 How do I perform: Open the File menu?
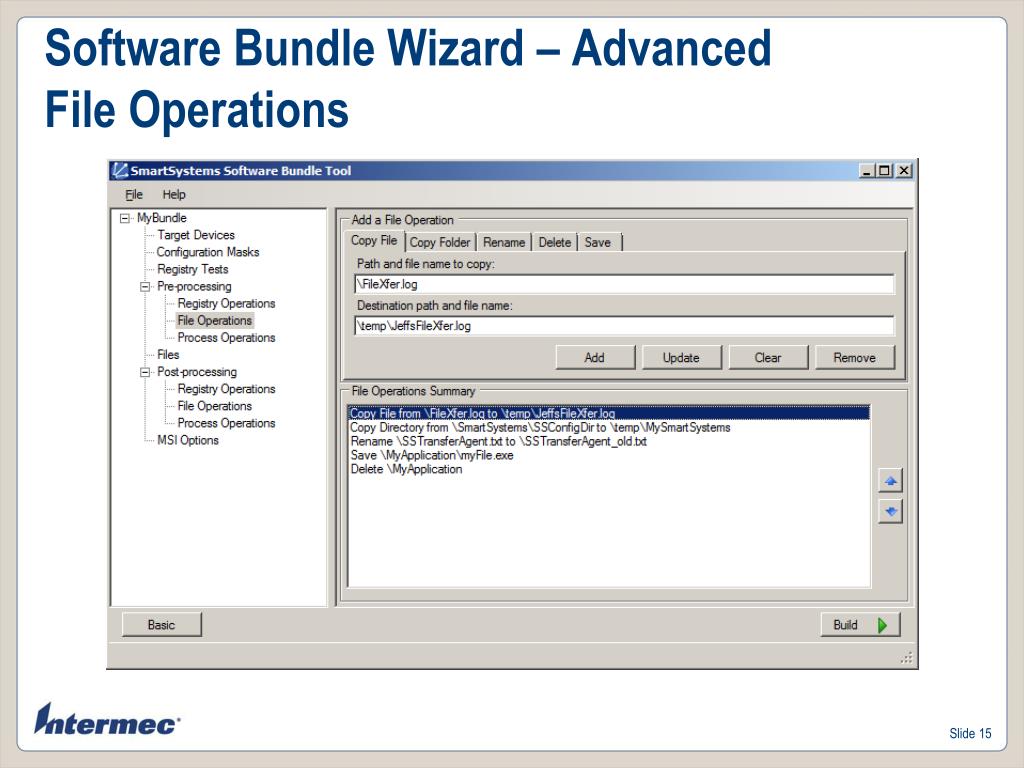tap(134, 195)
